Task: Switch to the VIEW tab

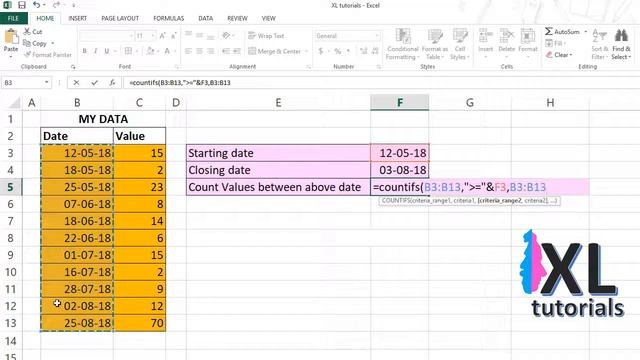Action: [x=269, y=18]
